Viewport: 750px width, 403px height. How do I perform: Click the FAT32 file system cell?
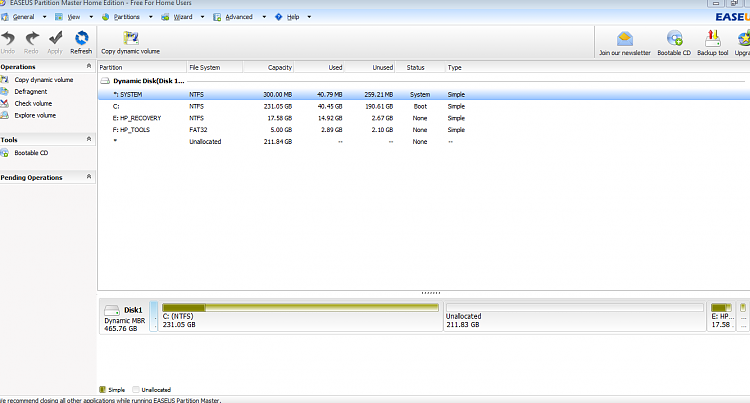[x=198, y=130]
